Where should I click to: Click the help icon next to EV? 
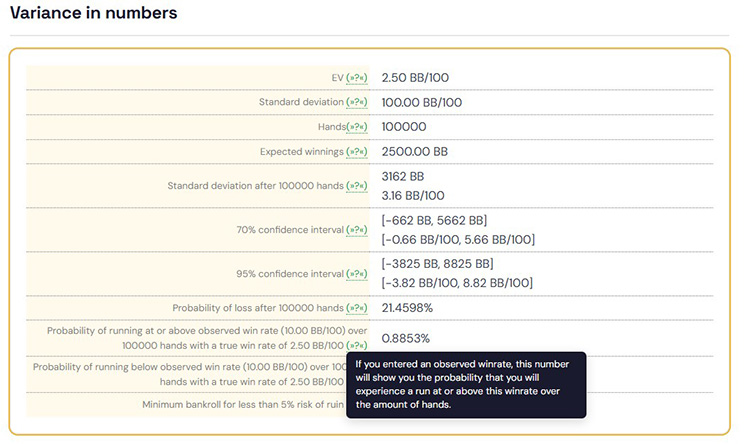coord(356,77)
